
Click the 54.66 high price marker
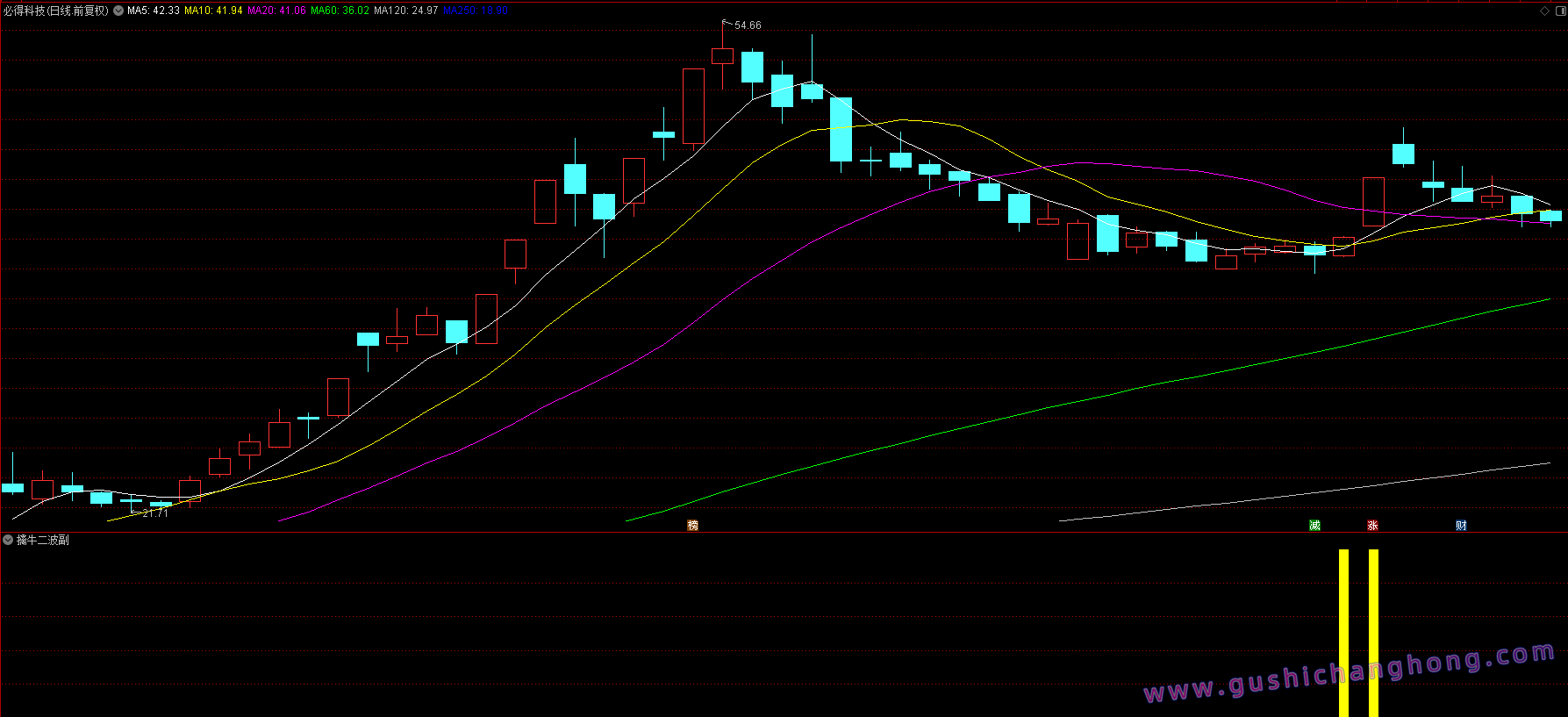pos(748,25)
